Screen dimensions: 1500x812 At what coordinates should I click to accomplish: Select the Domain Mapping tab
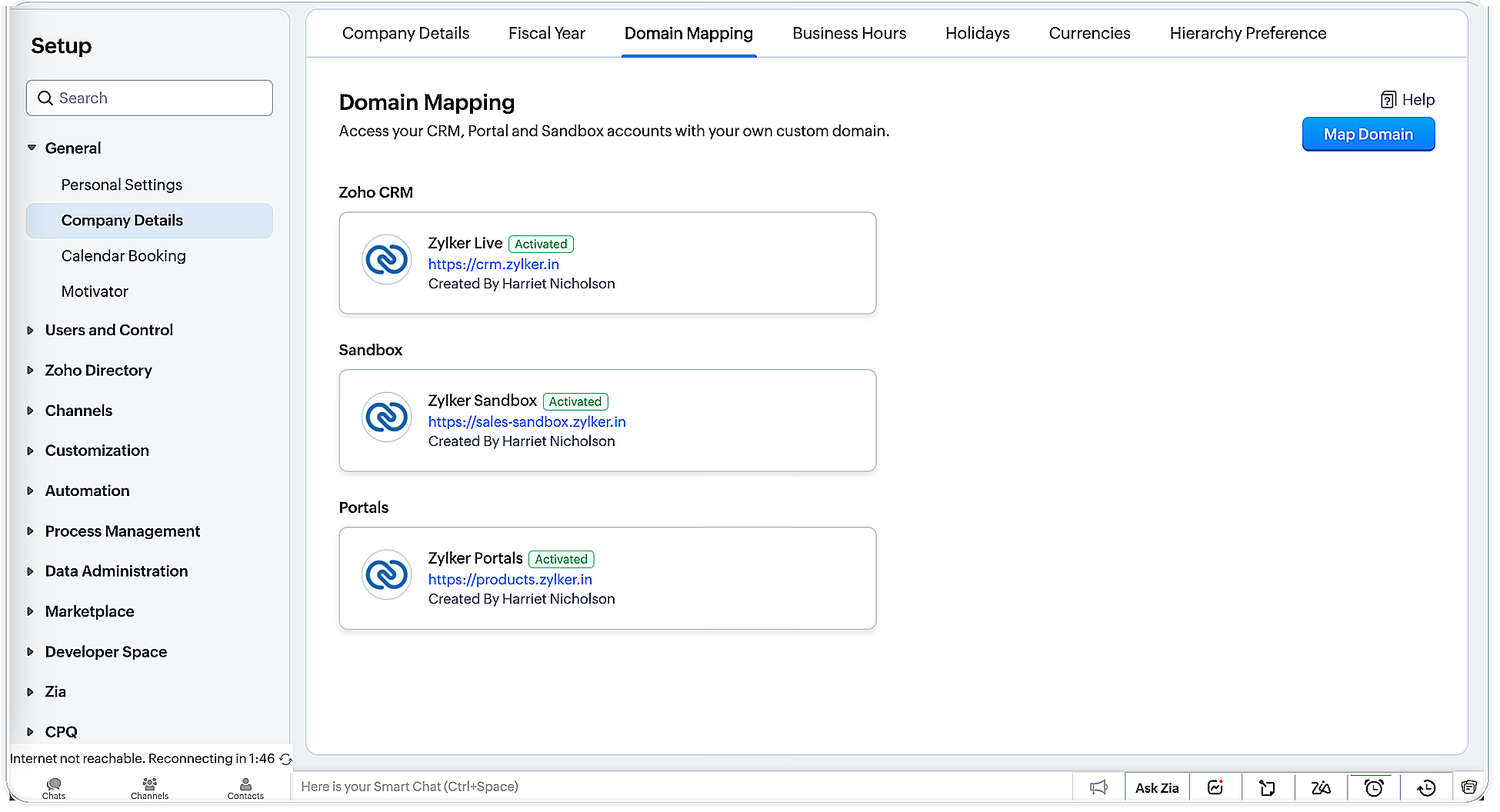[688, 34]
